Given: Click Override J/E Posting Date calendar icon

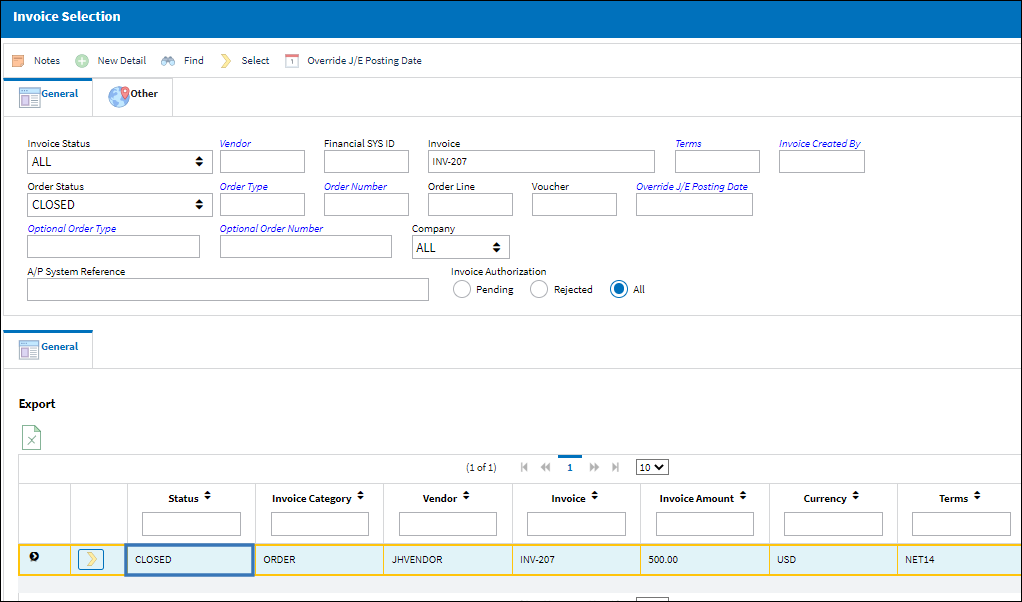Looking at the screenshot, I should pyautogui.click(x=292, y=61).
